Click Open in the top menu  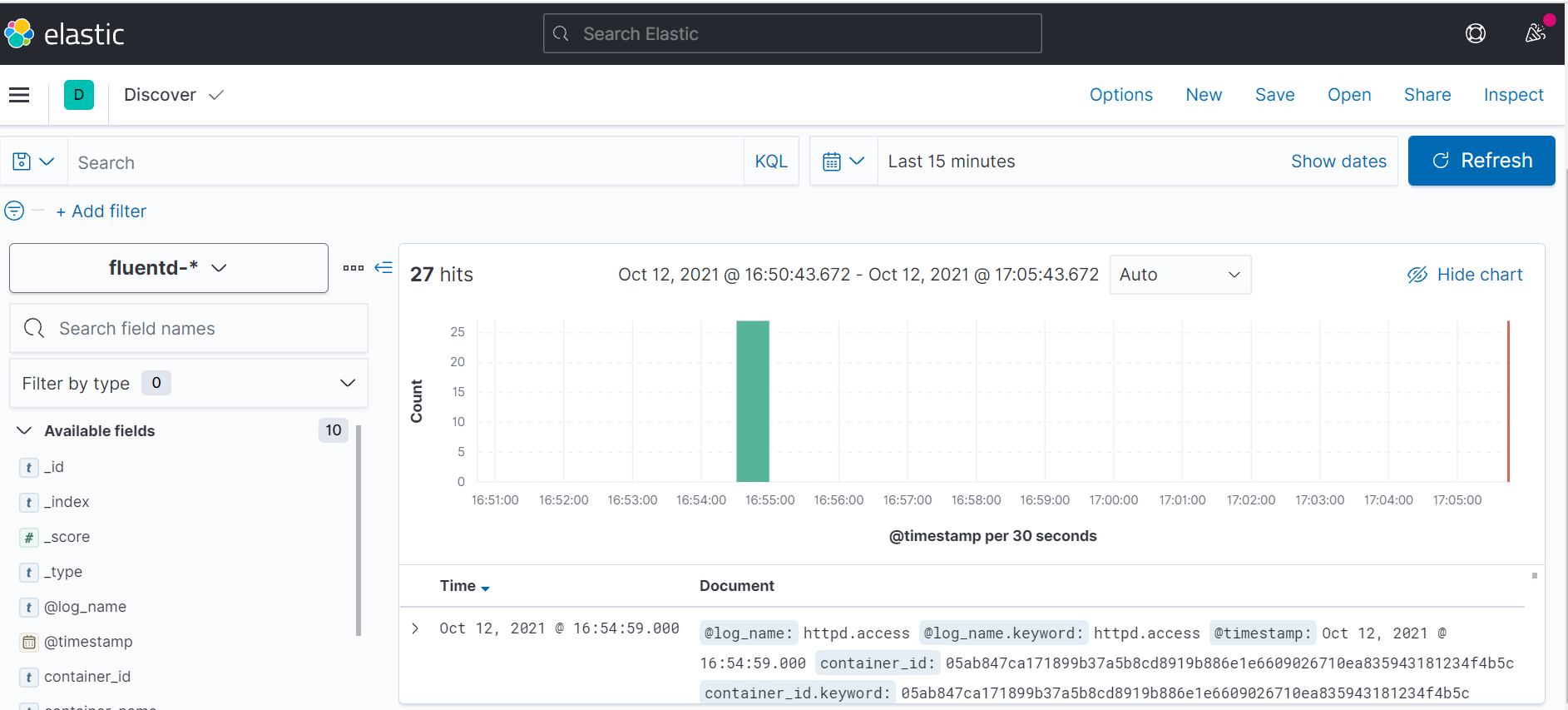coord(1349,95)
